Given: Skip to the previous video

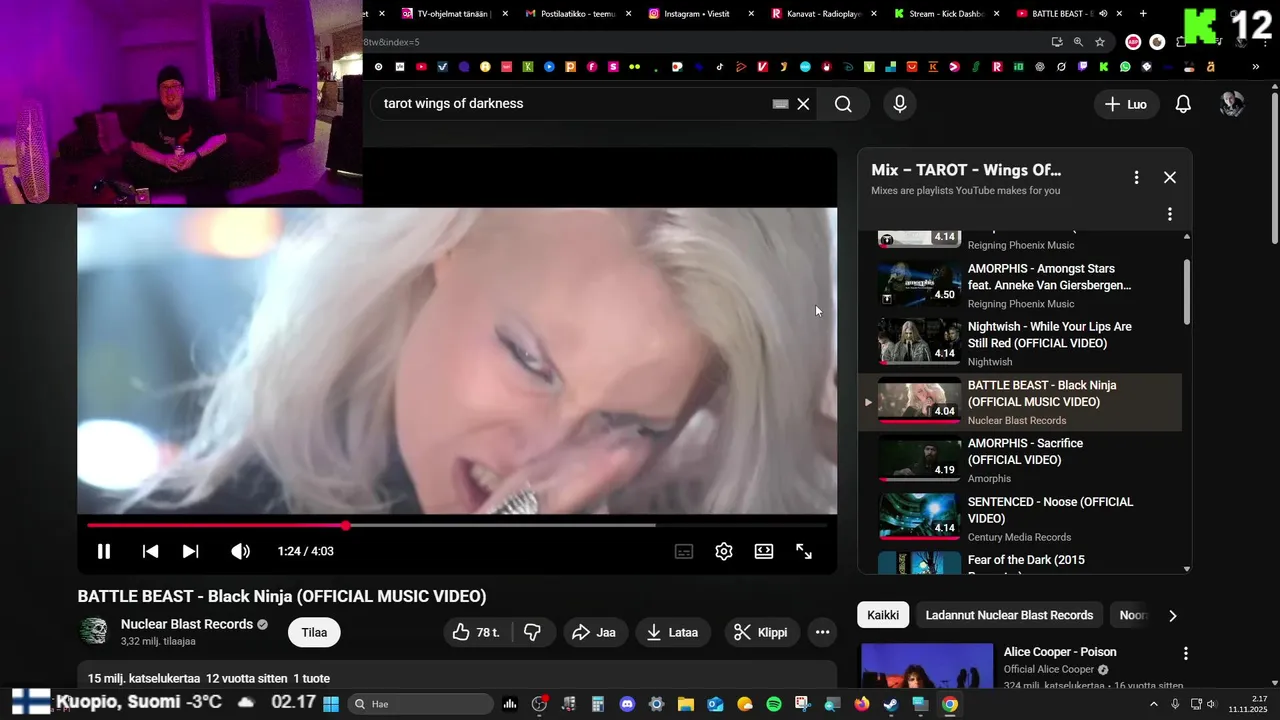Looking at the screenshot, I should [x=150, y=551].
